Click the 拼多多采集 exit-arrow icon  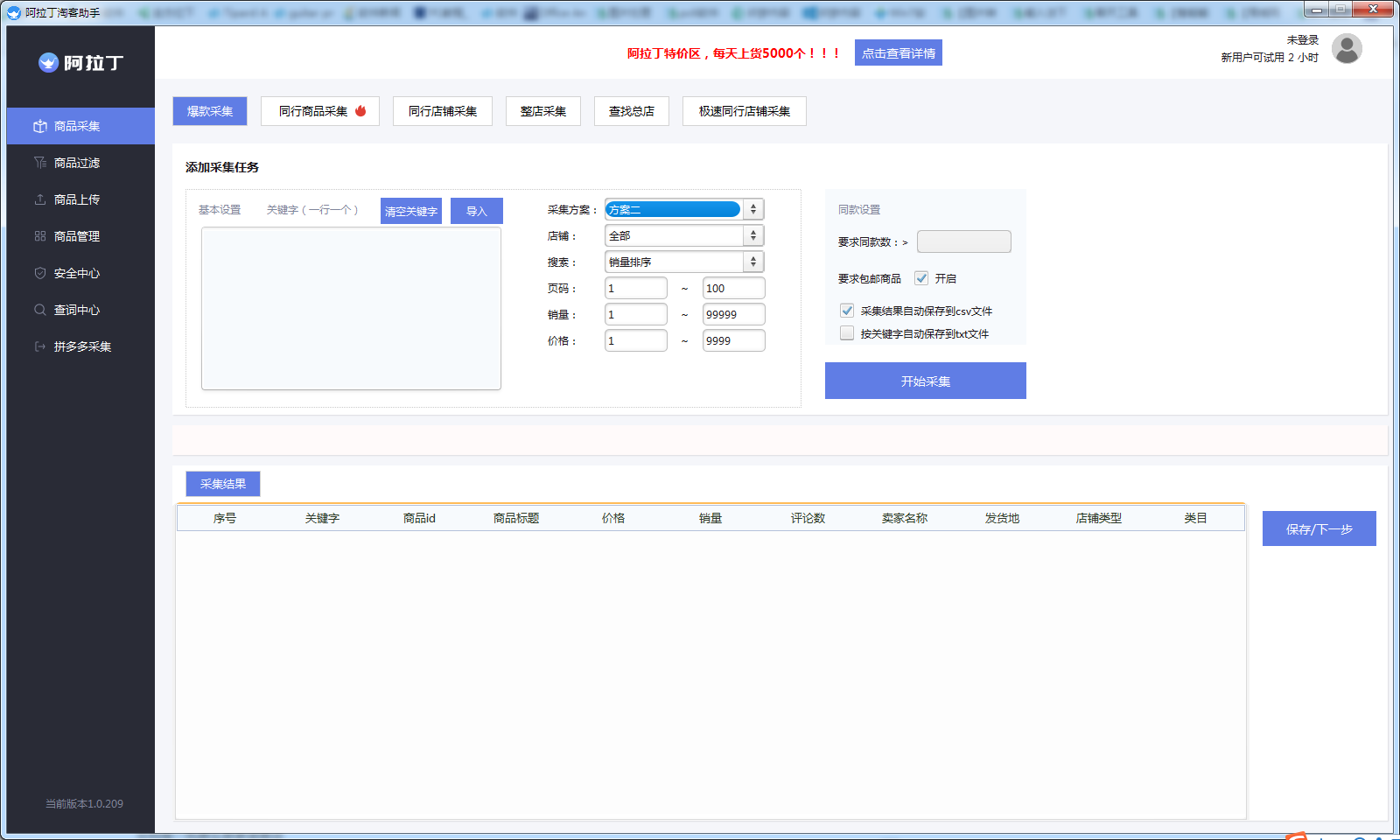tap(40, 346)
